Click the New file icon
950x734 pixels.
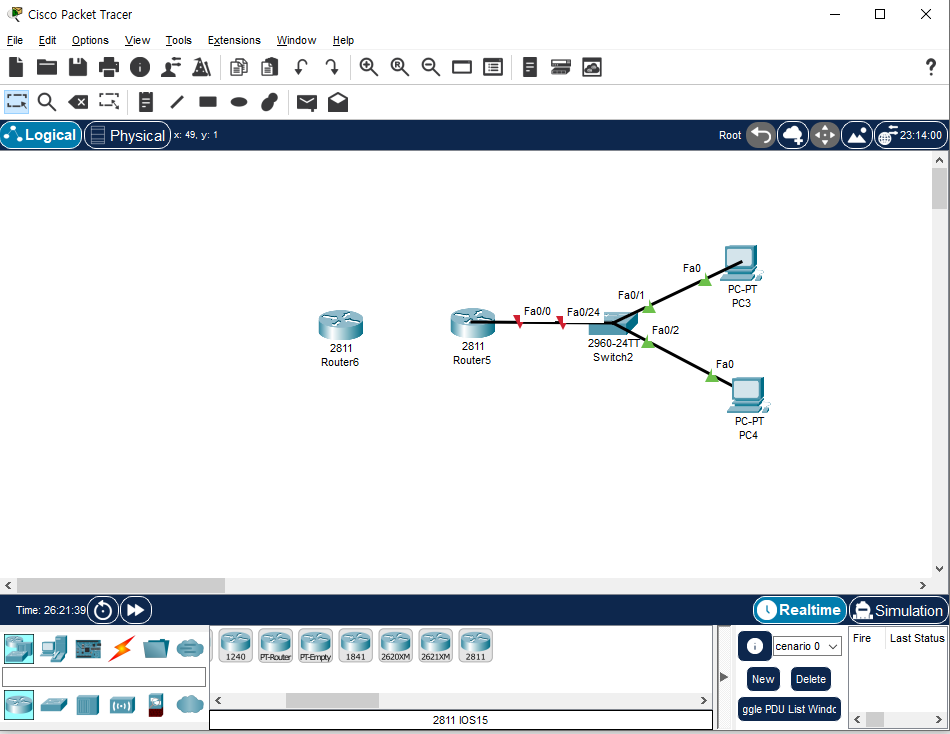[x=16, y=67]
